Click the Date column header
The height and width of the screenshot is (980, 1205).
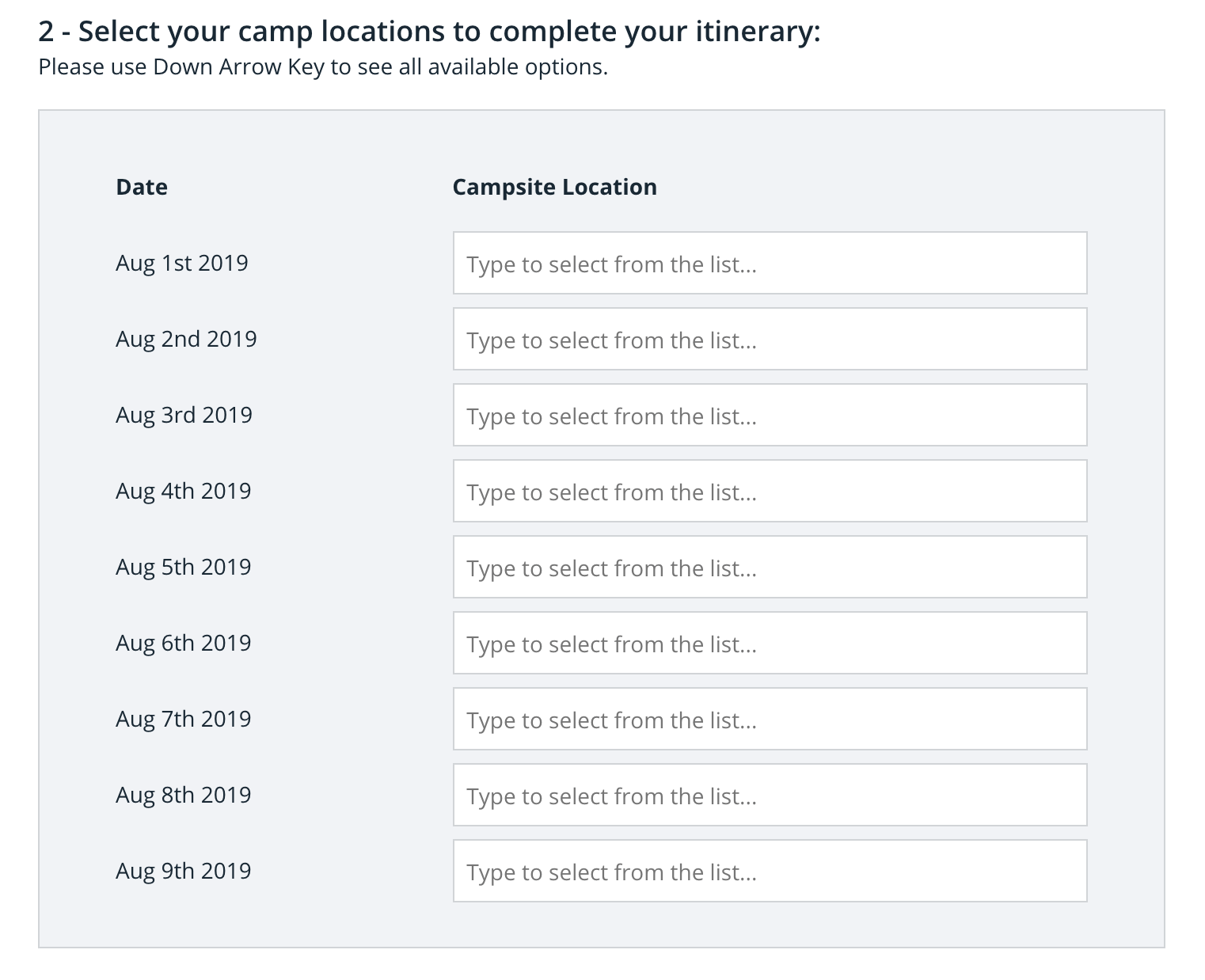pos(142,187)
